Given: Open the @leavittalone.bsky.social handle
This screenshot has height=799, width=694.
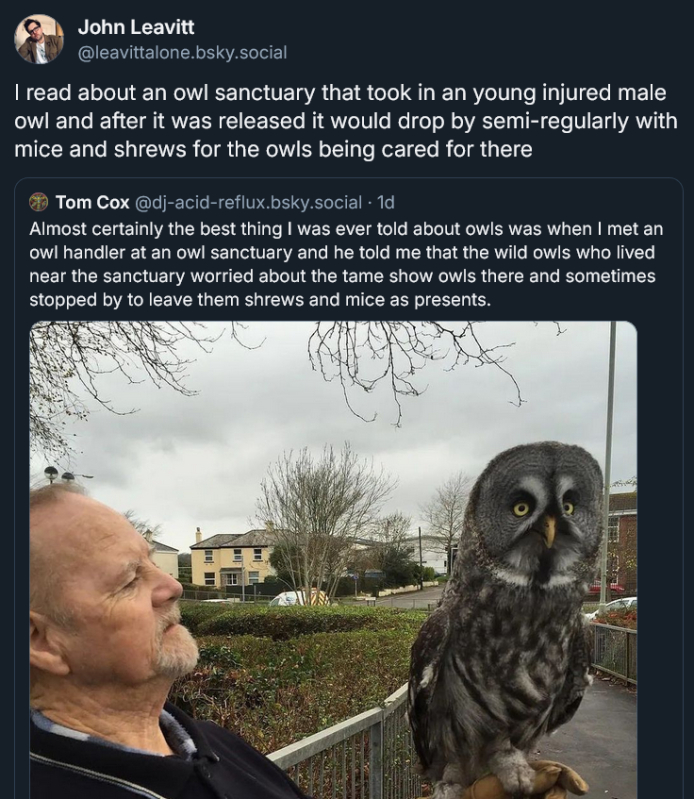Looking at the screenshot, I should point(182,52).
